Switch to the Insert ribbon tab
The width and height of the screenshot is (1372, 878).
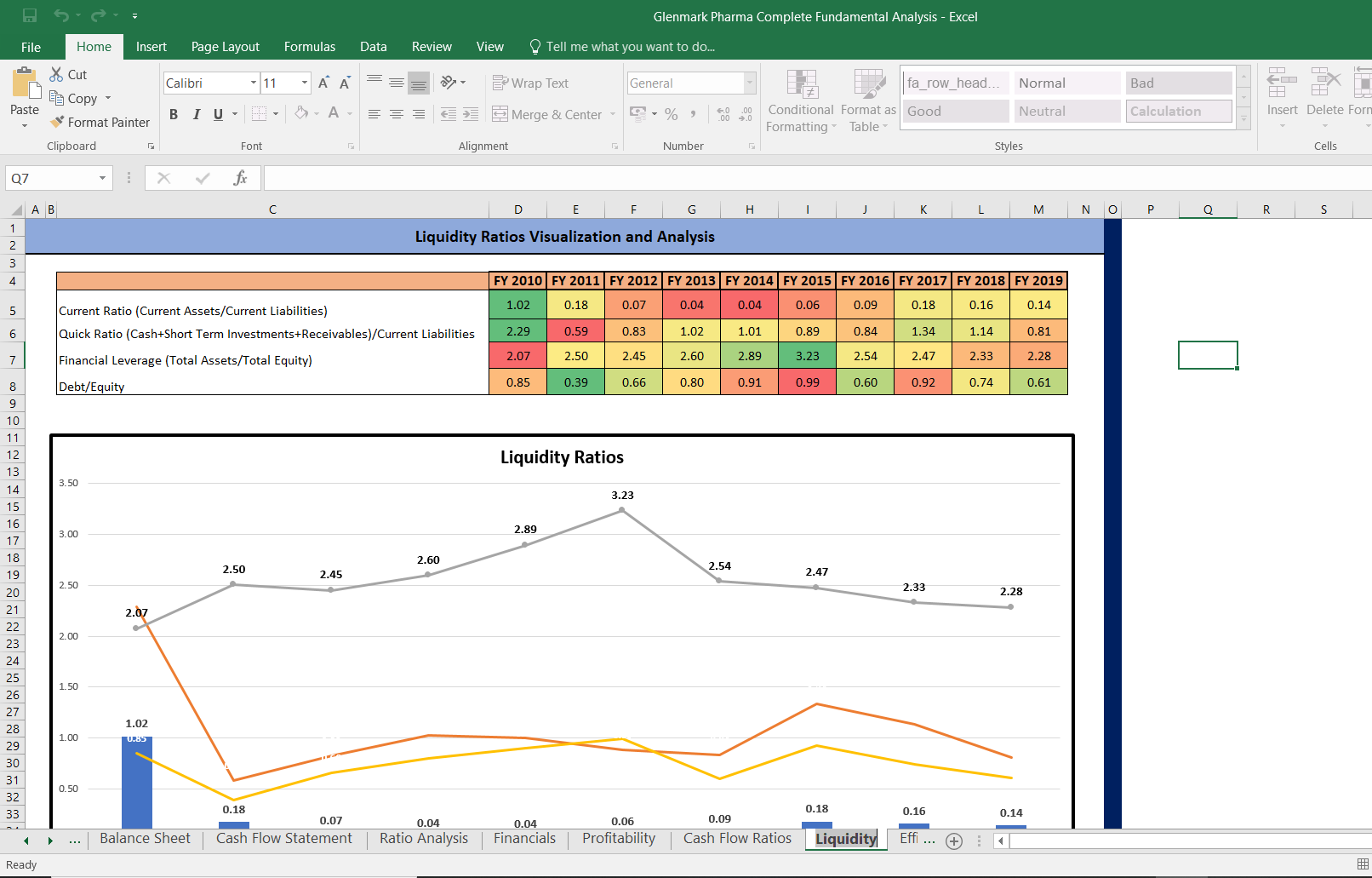(x=151, y=47)
